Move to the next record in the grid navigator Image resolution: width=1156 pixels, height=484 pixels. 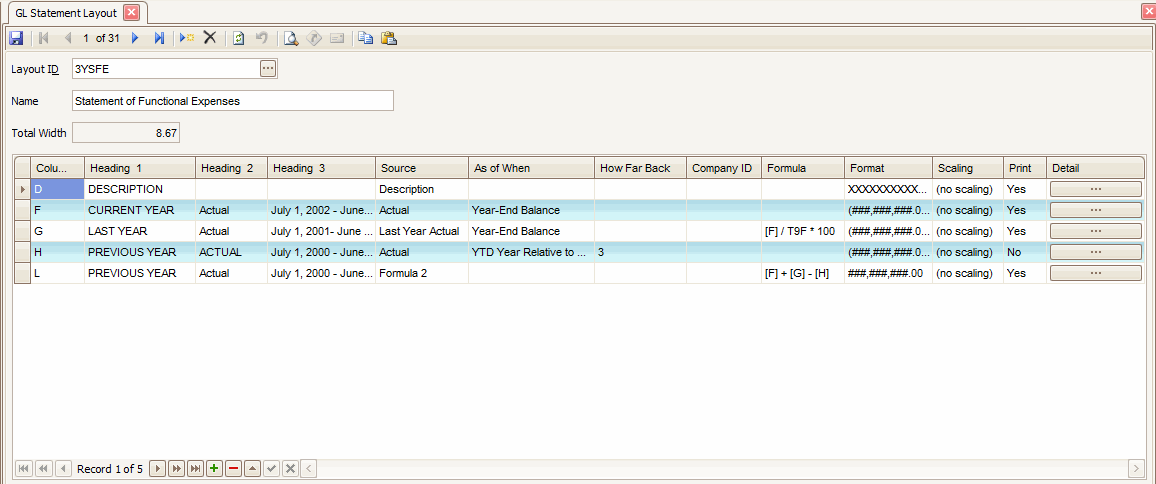[157, 469]
